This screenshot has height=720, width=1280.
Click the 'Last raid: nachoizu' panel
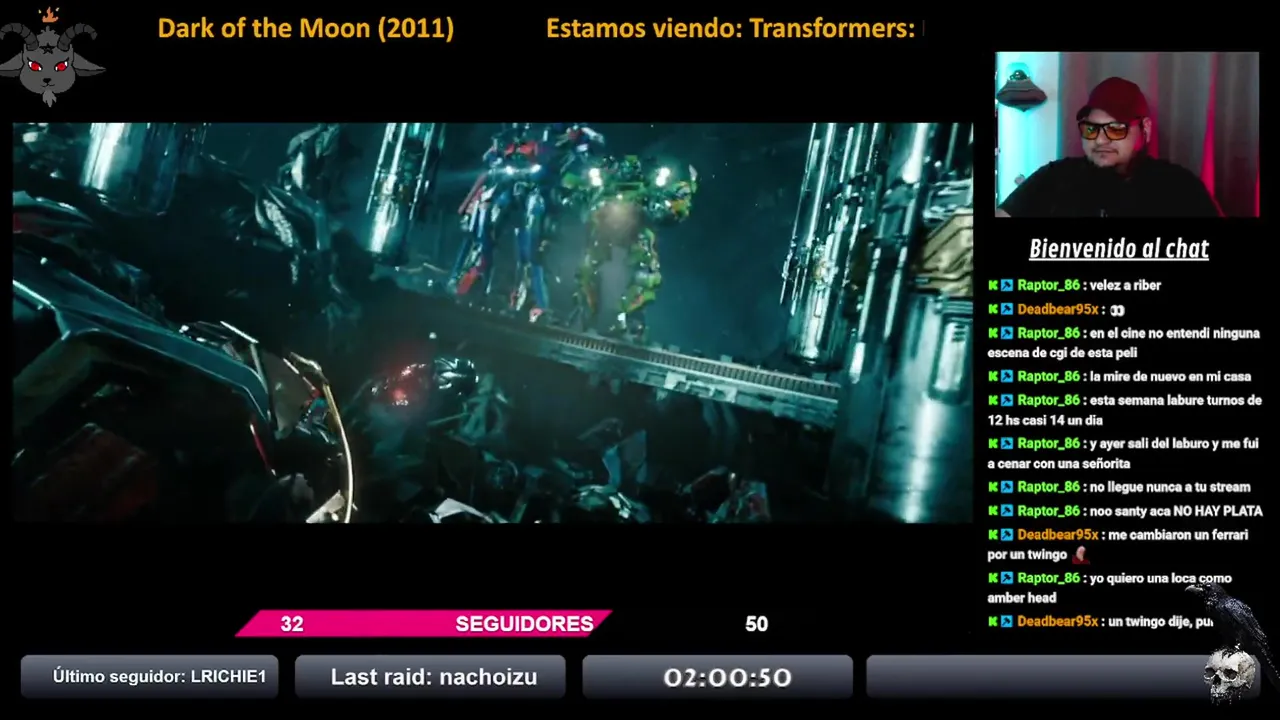pos(430,677)
